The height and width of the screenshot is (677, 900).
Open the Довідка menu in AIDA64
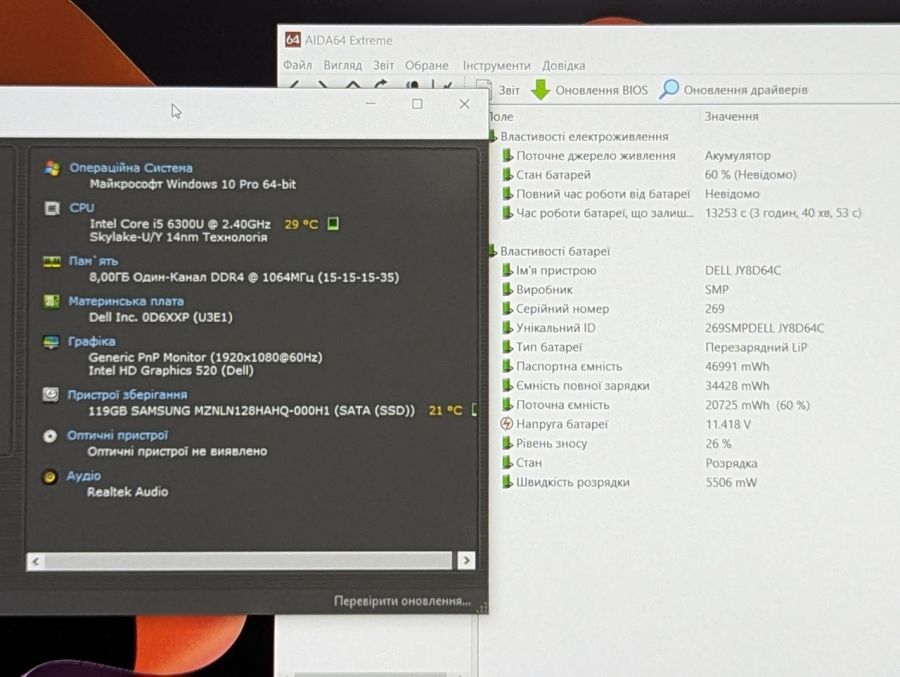563,65
